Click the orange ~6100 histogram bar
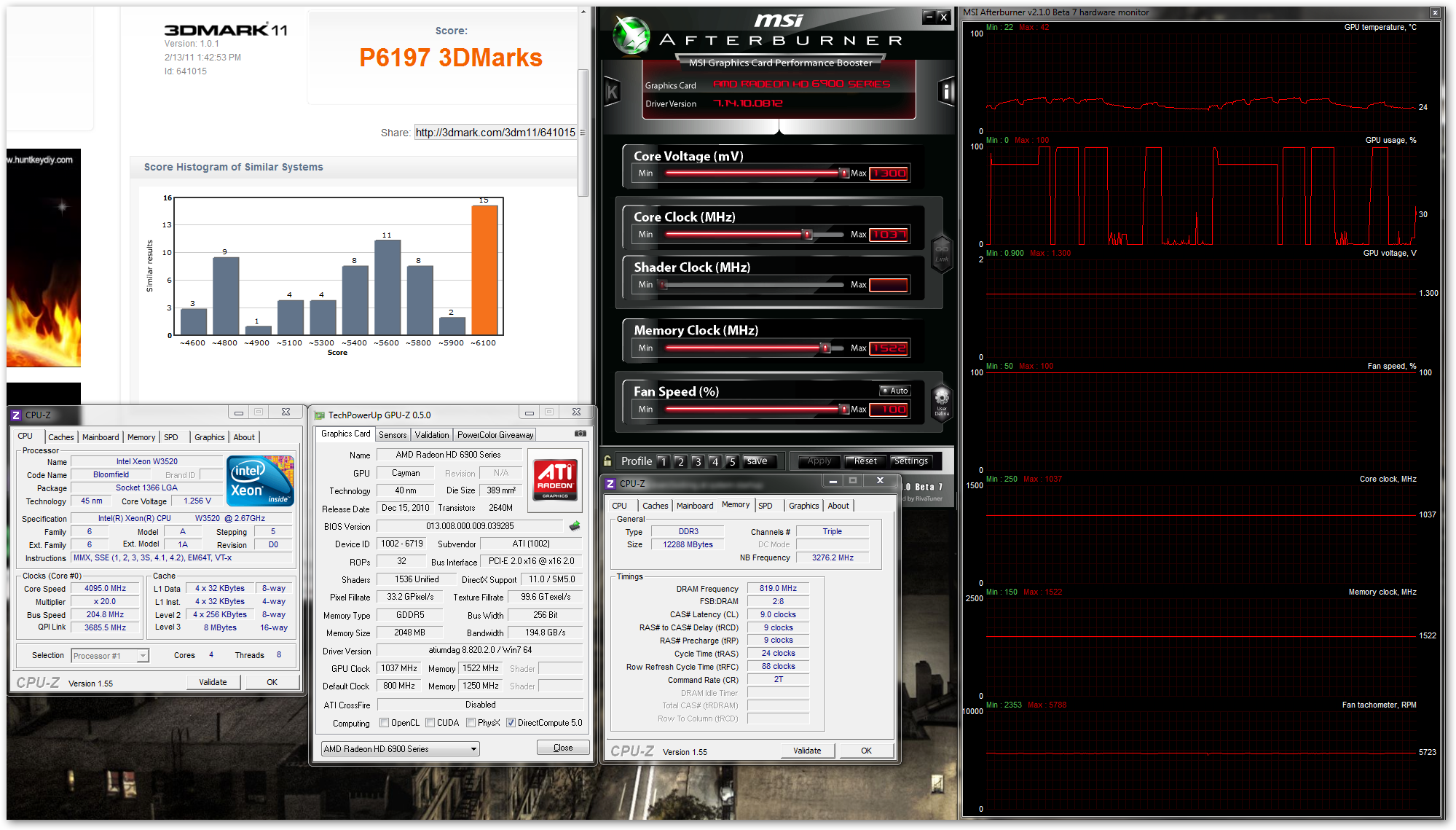The width and height of the screenshot is (1456, 830). pyautogui.click(x=484, y=270)
